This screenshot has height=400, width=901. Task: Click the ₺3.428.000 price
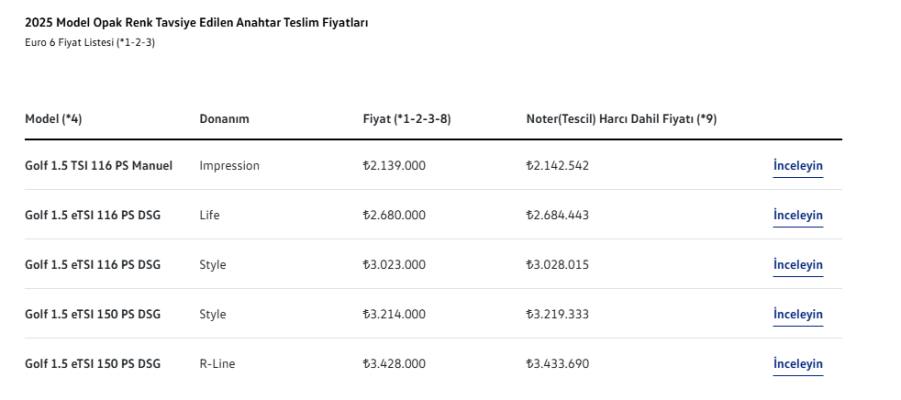coord(394,364)
